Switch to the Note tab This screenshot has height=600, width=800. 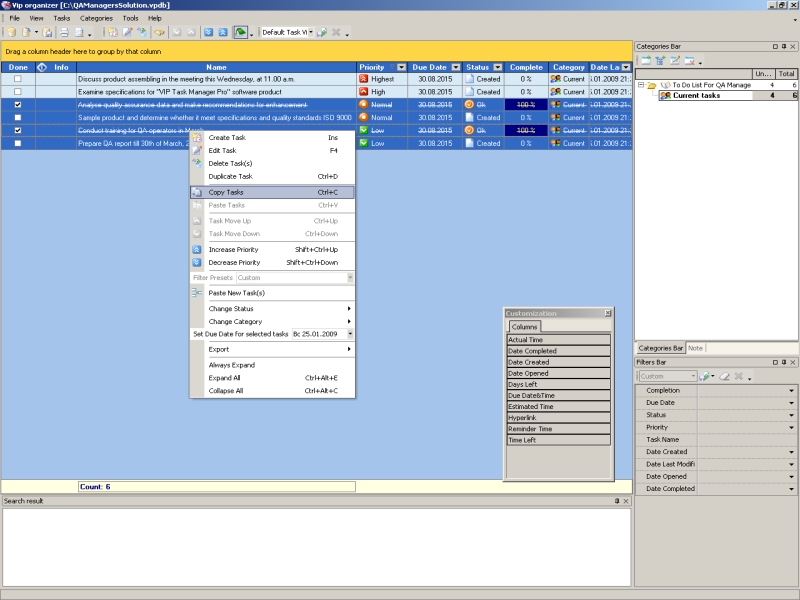[x=695, y=348]
